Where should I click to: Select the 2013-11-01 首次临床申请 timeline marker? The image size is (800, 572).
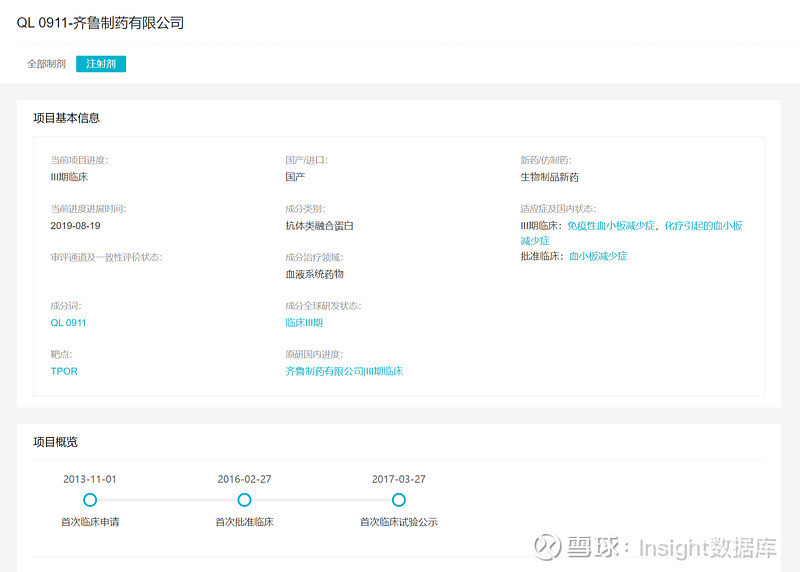click(x=90, y=500)
